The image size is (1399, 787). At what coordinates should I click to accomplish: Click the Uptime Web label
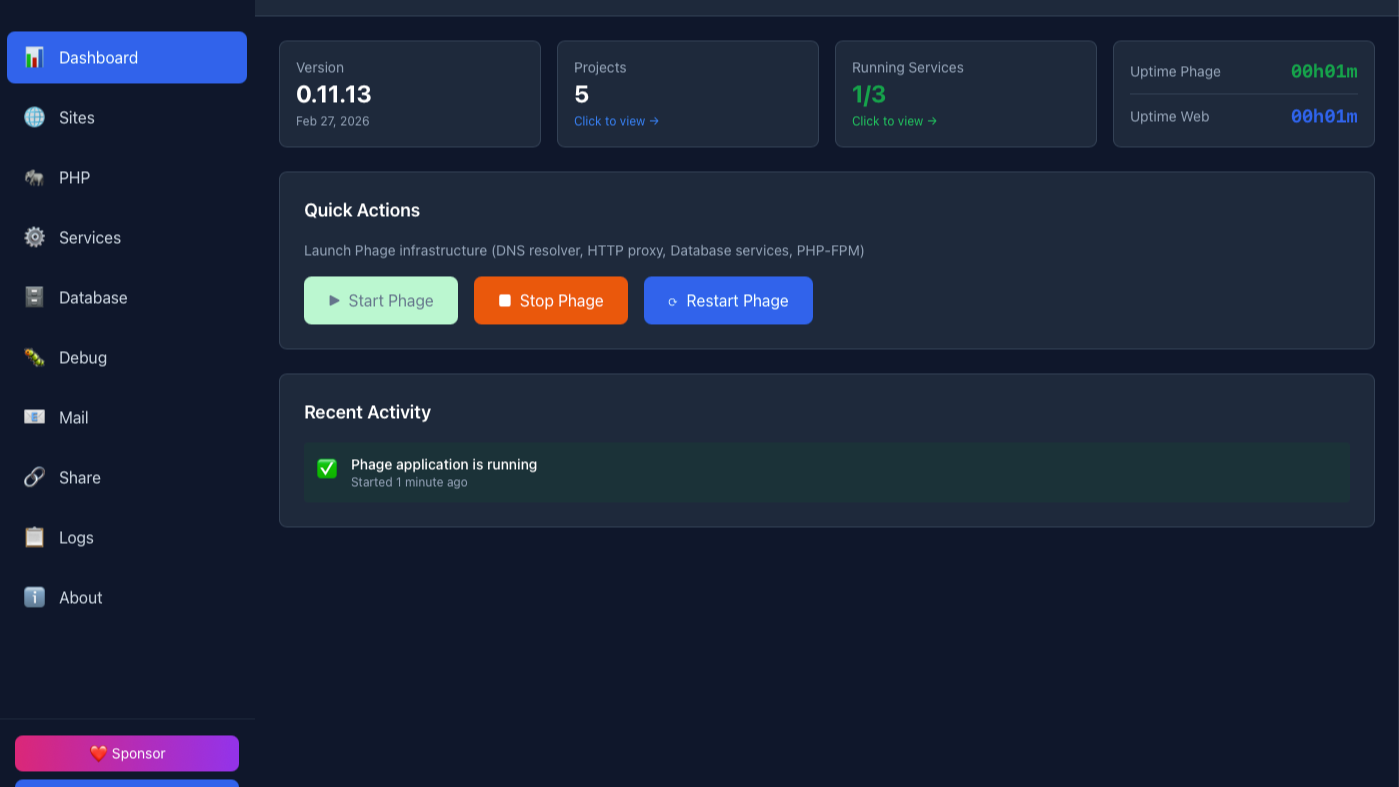(x=1169, y=116)
